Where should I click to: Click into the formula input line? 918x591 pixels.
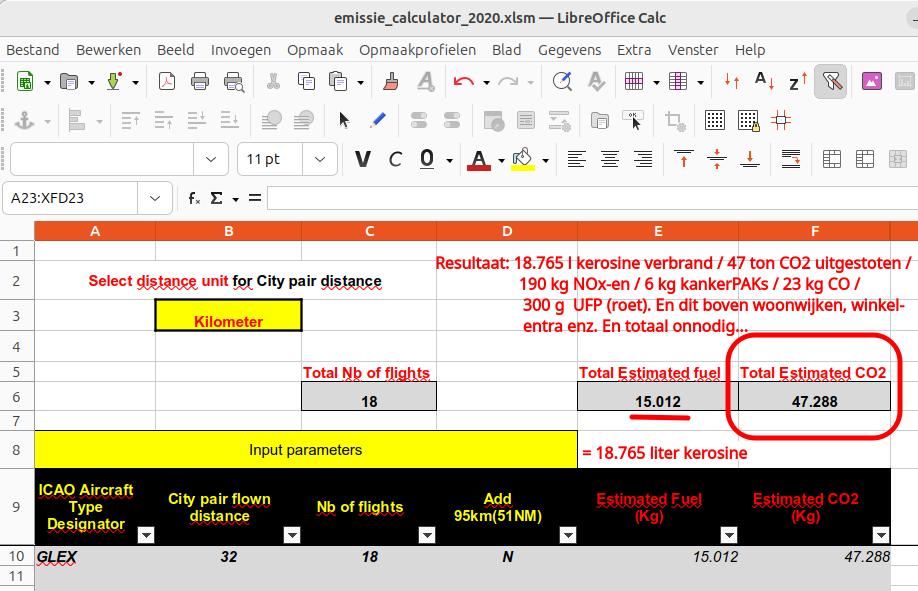(590, 198)
